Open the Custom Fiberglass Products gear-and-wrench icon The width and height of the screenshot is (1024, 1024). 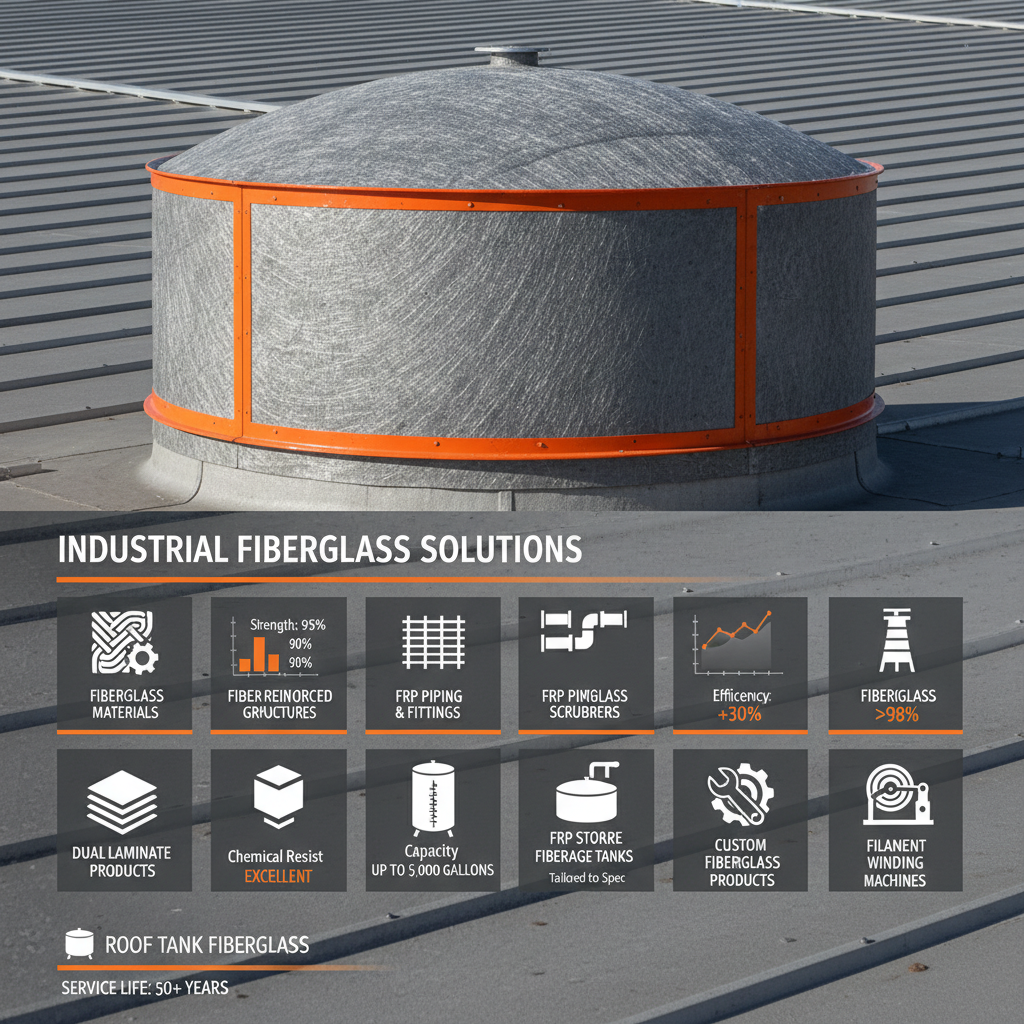click(x=742, y=795)
